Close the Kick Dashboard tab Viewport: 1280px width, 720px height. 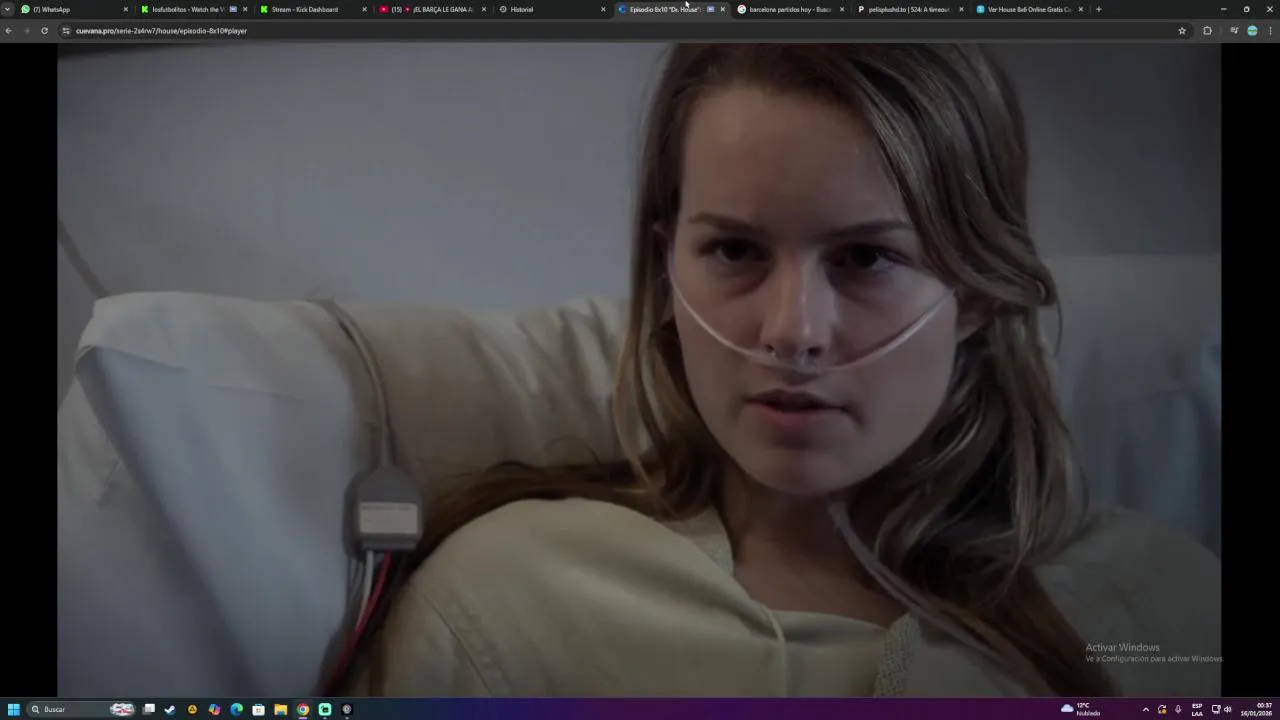pyautogui.click(x=364, y=9)
